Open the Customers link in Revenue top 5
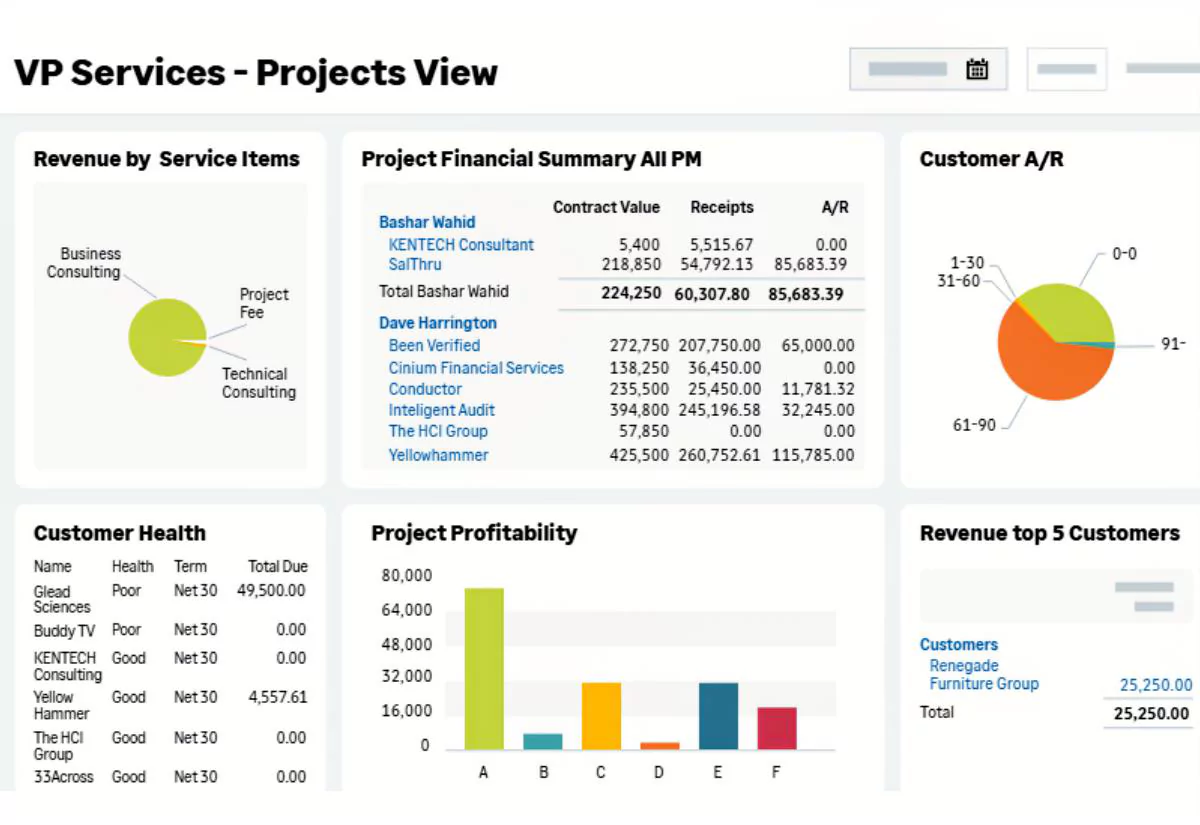The image size is (1200, 825). [959, 645]
